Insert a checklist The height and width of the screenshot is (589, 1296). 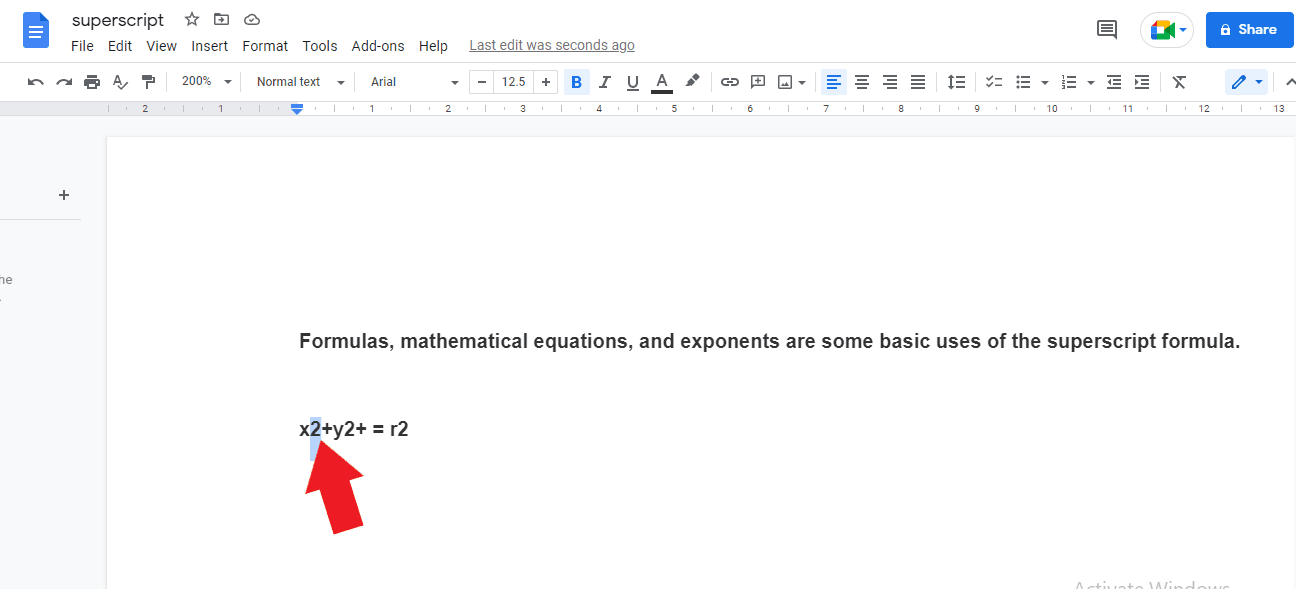pyautogui.click(x=994, y=82)
